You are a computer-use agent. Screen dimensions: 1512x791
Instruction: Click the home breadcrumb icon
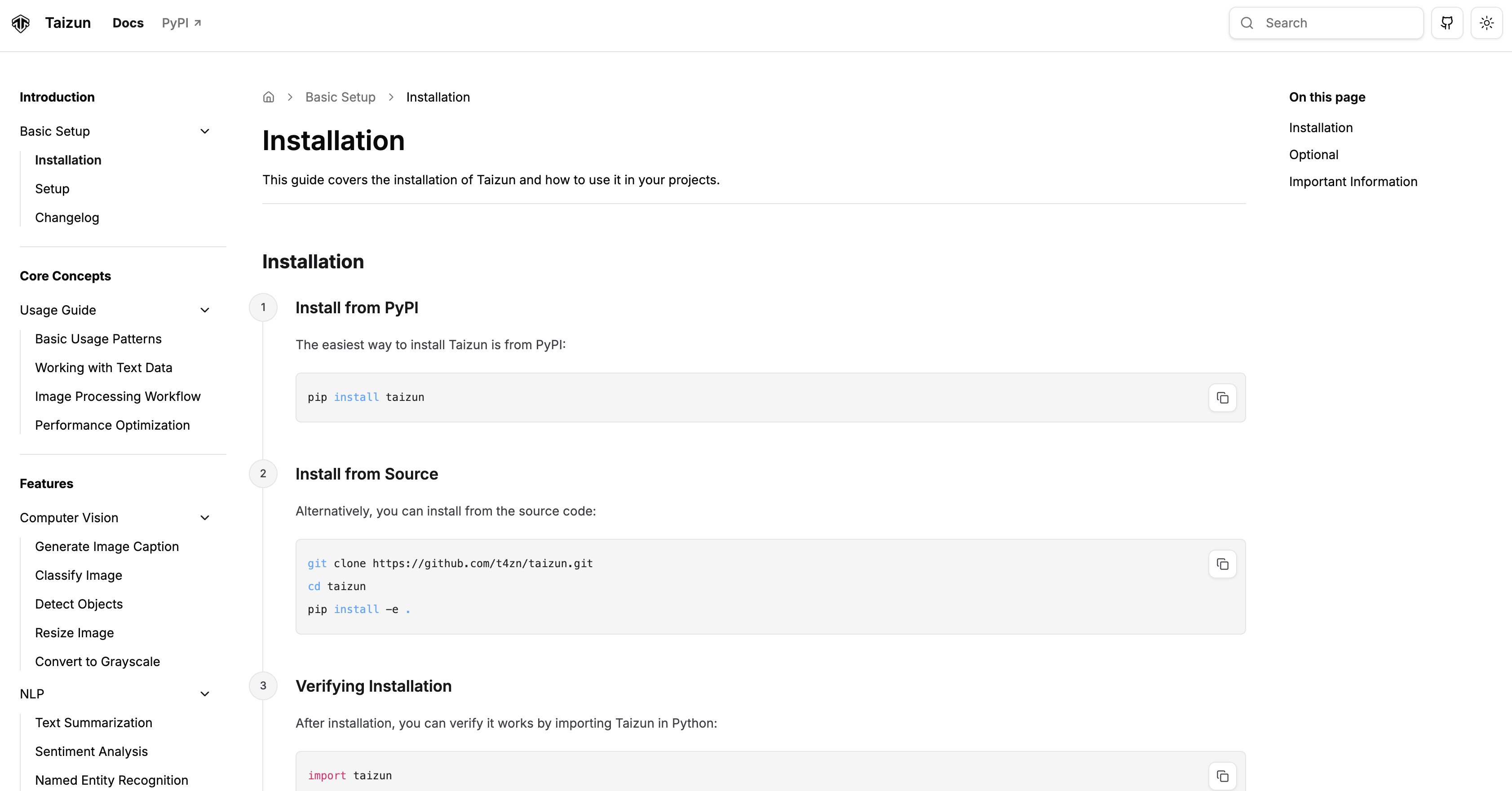pyautogui.click(x=268, y=97)
